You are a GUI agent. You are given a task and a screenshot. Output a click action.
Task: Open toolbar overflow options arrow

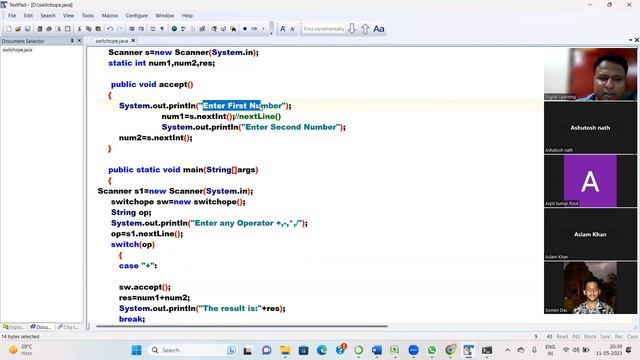click(x=271, y=33)
